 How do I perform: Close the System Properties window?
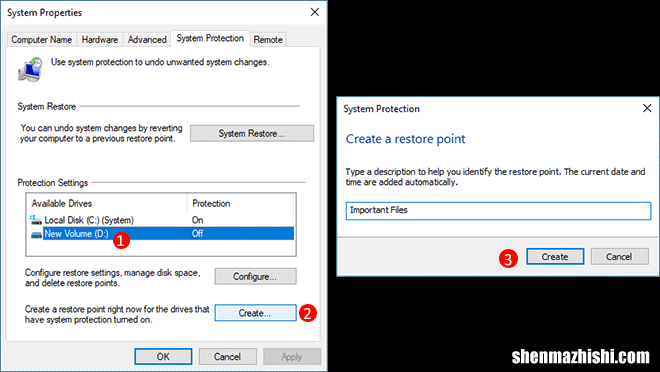point(314,12)
